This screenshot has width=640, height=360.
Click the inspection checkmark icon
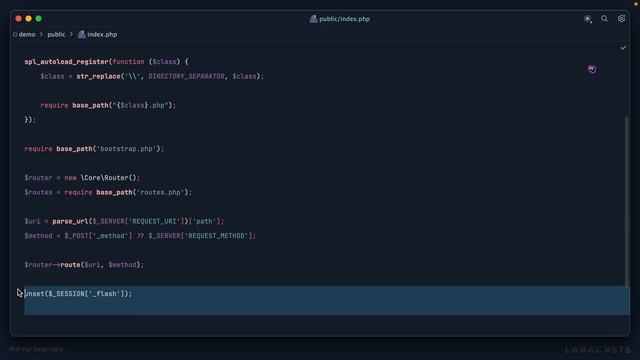click(x=623, y=48)
